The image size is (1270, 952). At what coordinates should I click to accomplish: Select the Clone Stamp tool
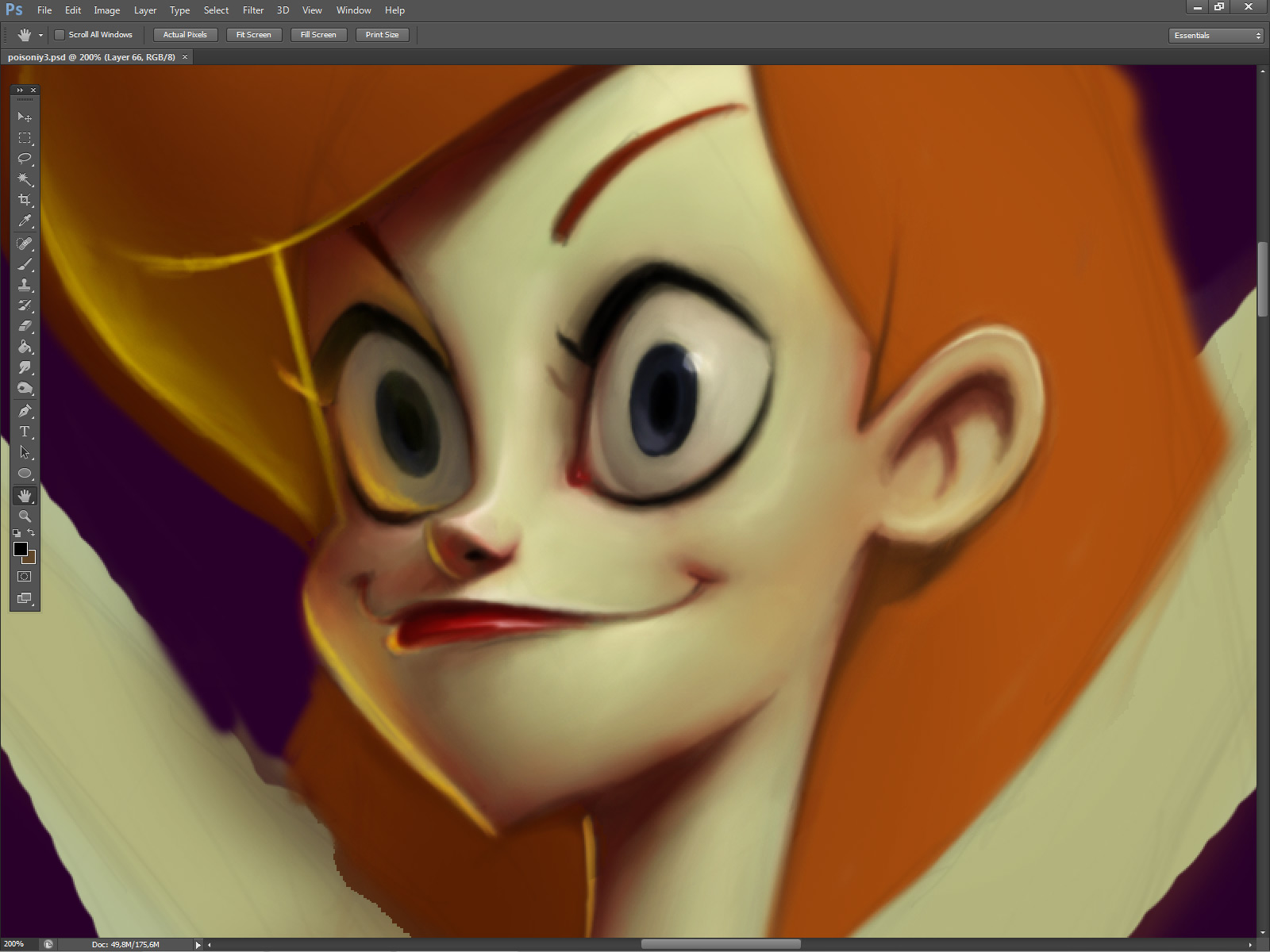(x=25, y=285)
